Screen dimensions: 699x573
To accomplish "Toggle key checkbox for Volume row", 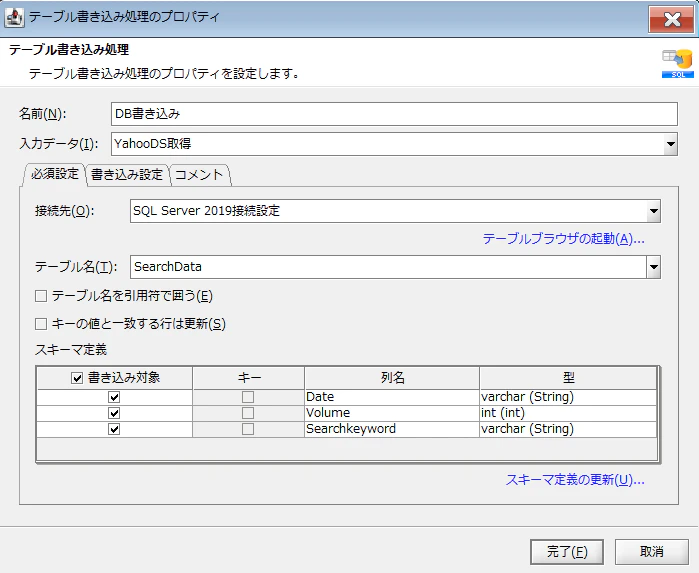I will tap(248, 413).
